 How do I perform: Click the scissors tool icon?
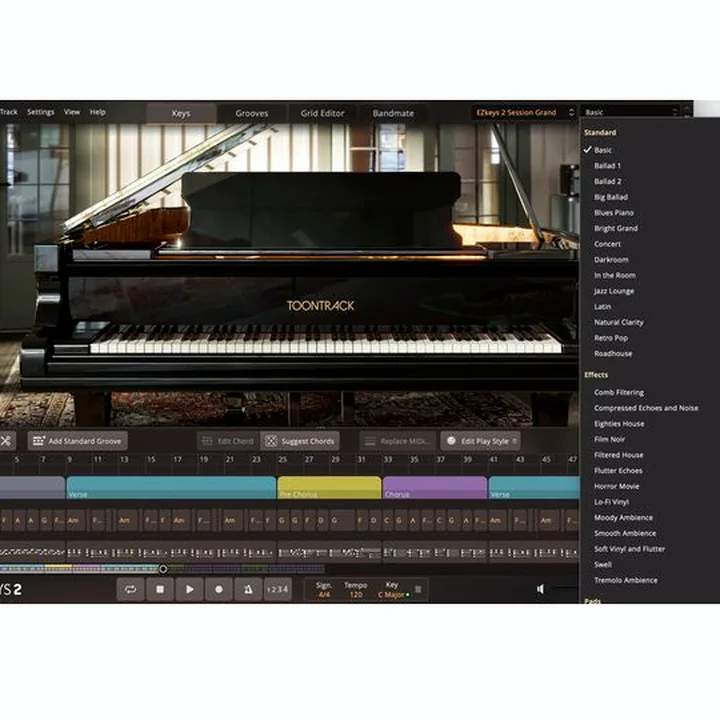(6, 441)
